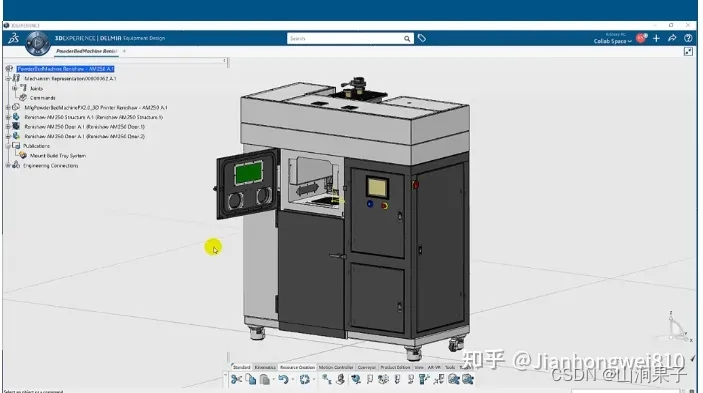Open the Help question mark icon

coord(688,39)
